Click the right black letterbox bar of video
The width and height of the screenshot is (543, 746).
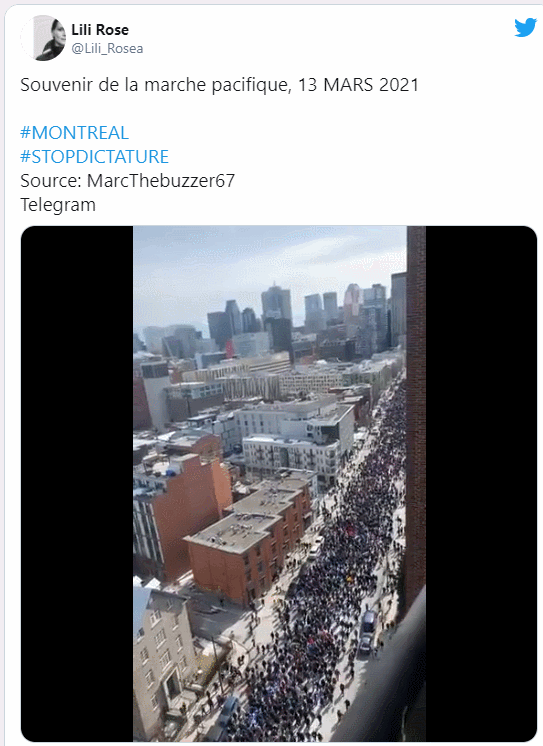481,483
